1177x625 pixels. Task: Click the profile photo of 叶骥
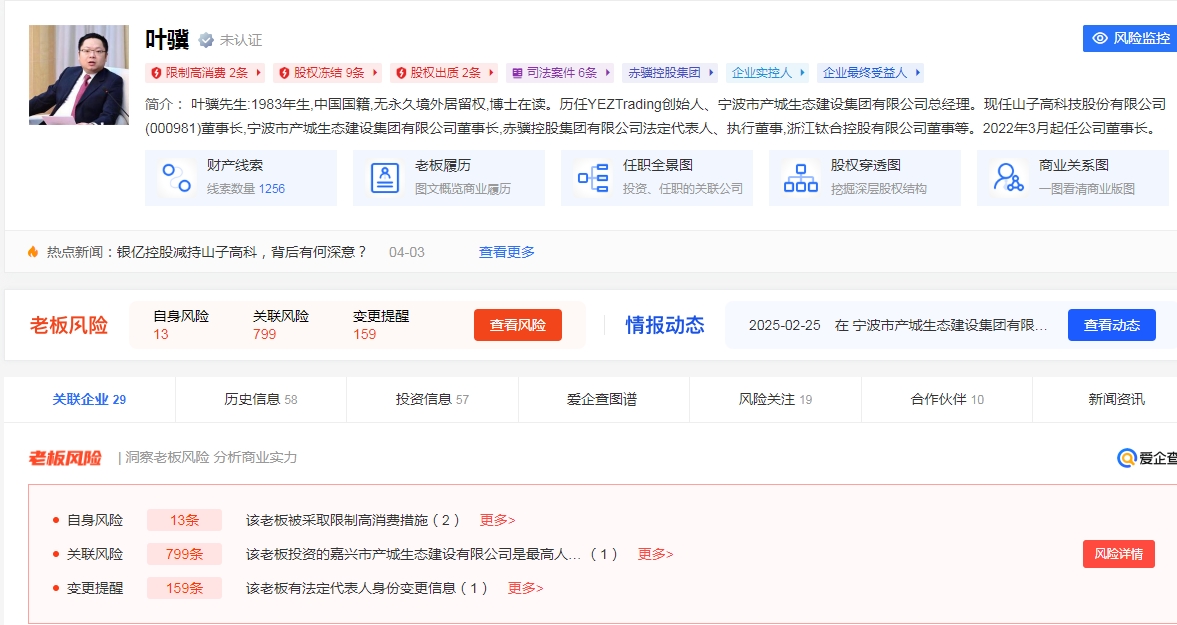79,75
